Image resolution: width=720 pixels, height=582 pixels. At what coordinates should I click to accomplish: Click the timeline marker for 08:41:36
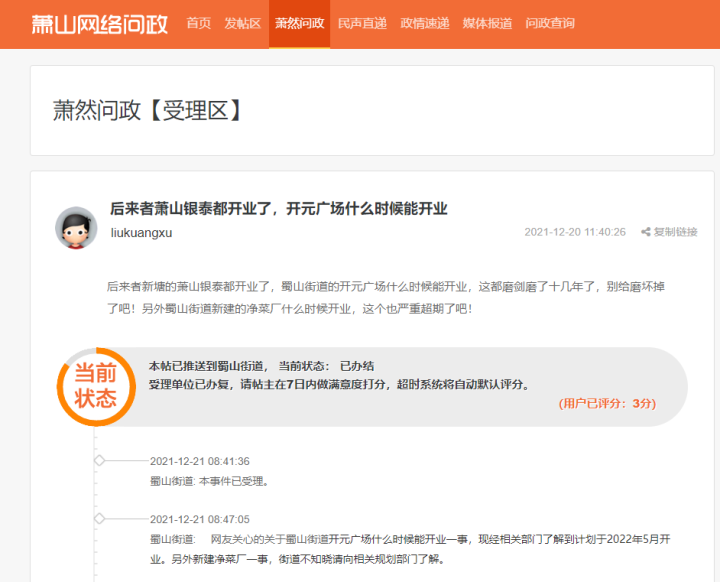coord(99,460)
